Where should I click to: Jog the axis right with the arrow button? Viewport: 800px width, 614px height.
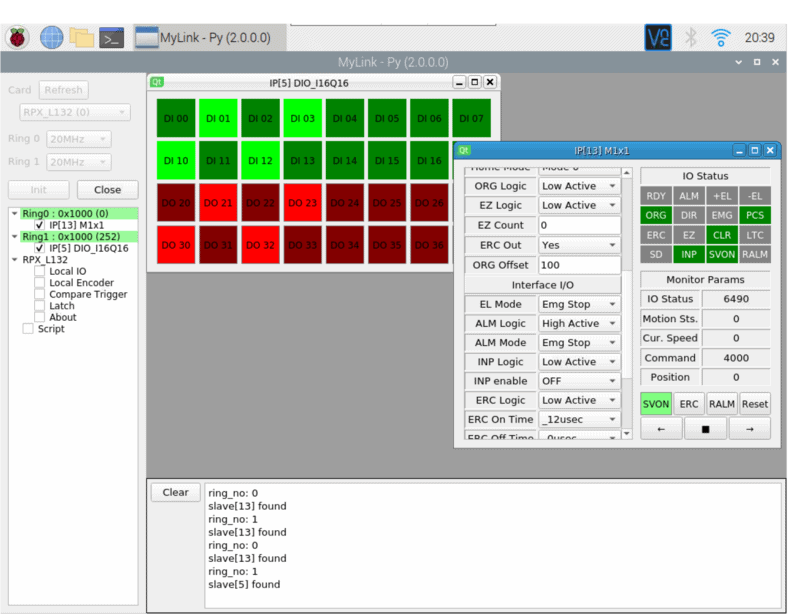click(x=749, y=429)
